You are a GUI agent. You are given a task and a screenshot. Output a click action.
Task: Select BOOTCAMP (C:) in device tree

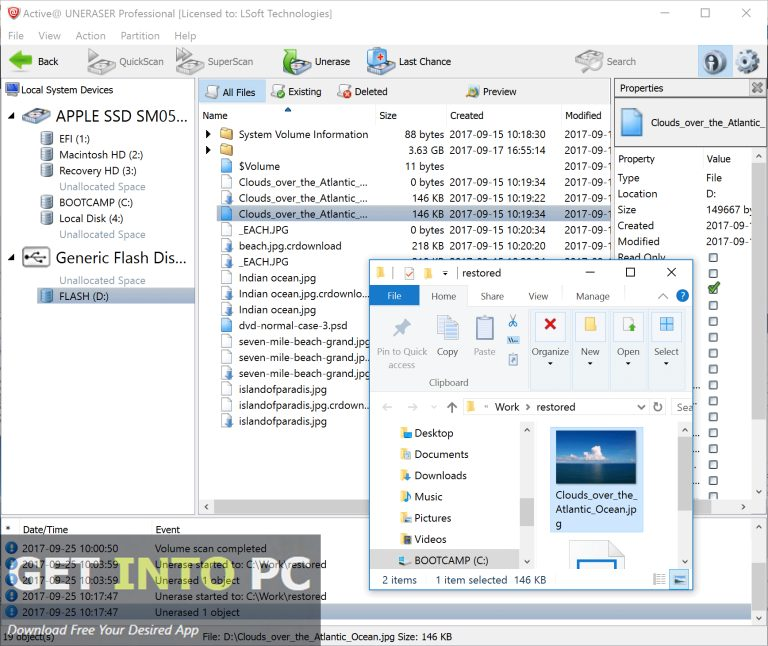(x=96, y=202)
